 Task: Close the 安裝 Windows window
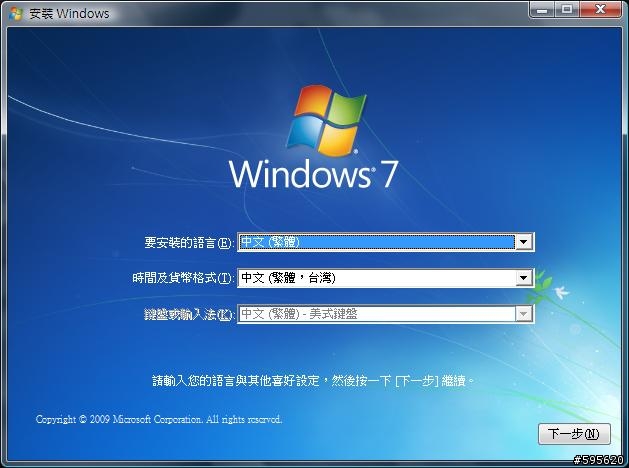(600, 10)
